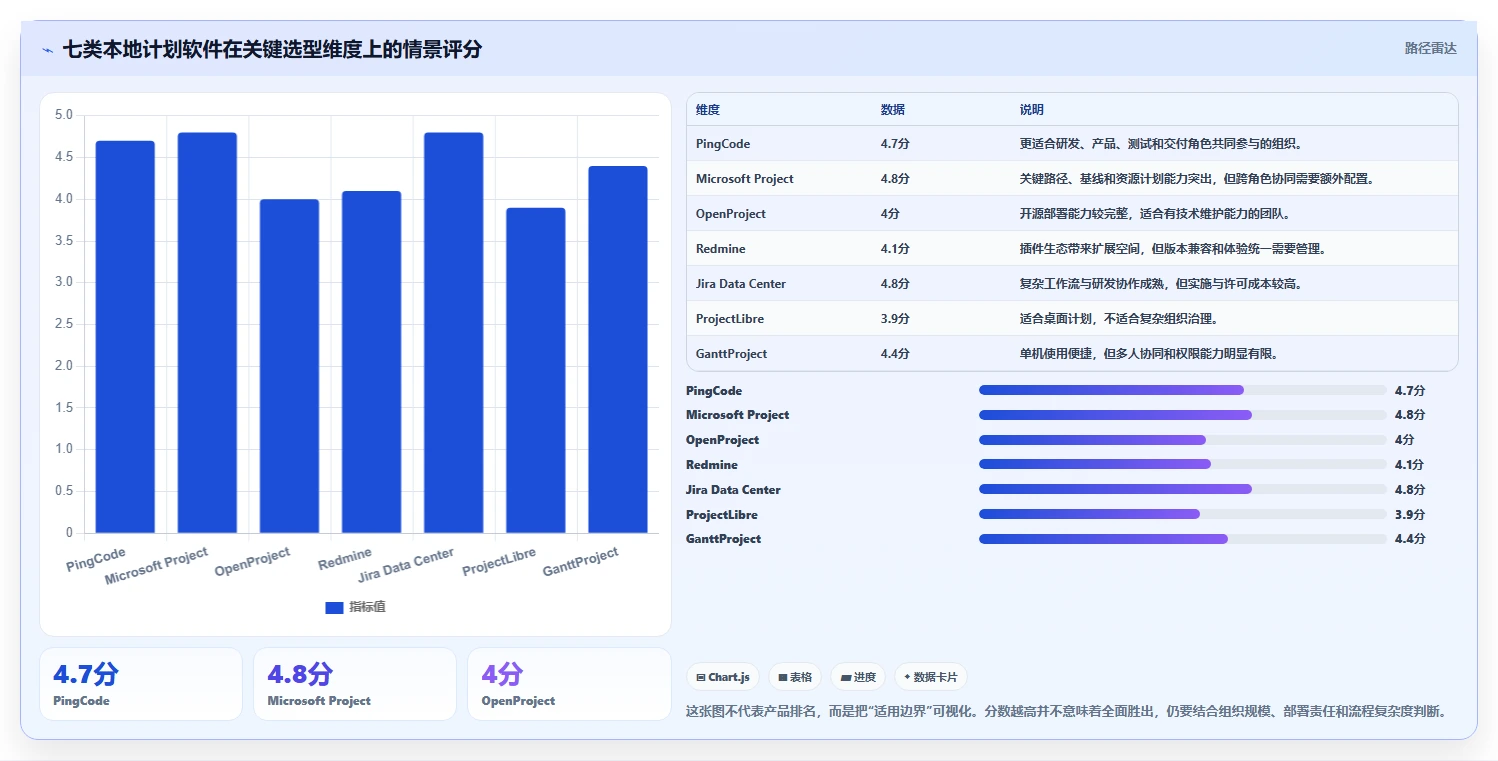The height and width of the screenshot is (761, 1498).
Task: Click the GanttProject label on the chart's x-axis
Action: point(581,562)
